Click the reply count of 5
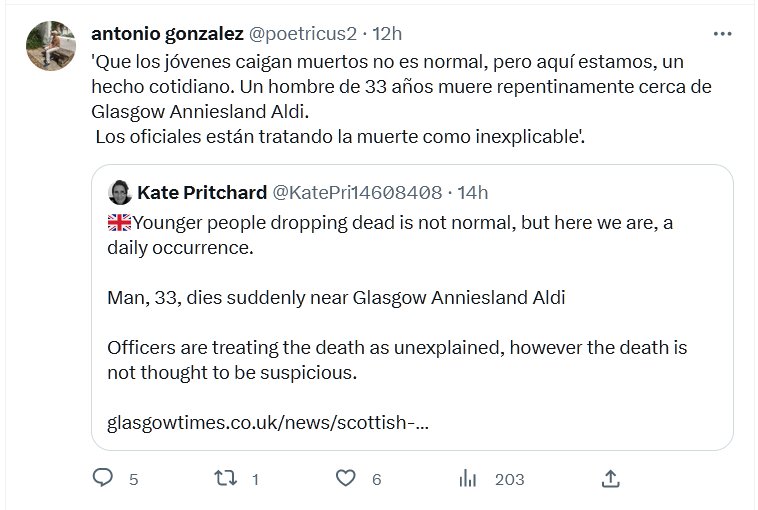Screen dimensions: 758x510 coord(134,480)
